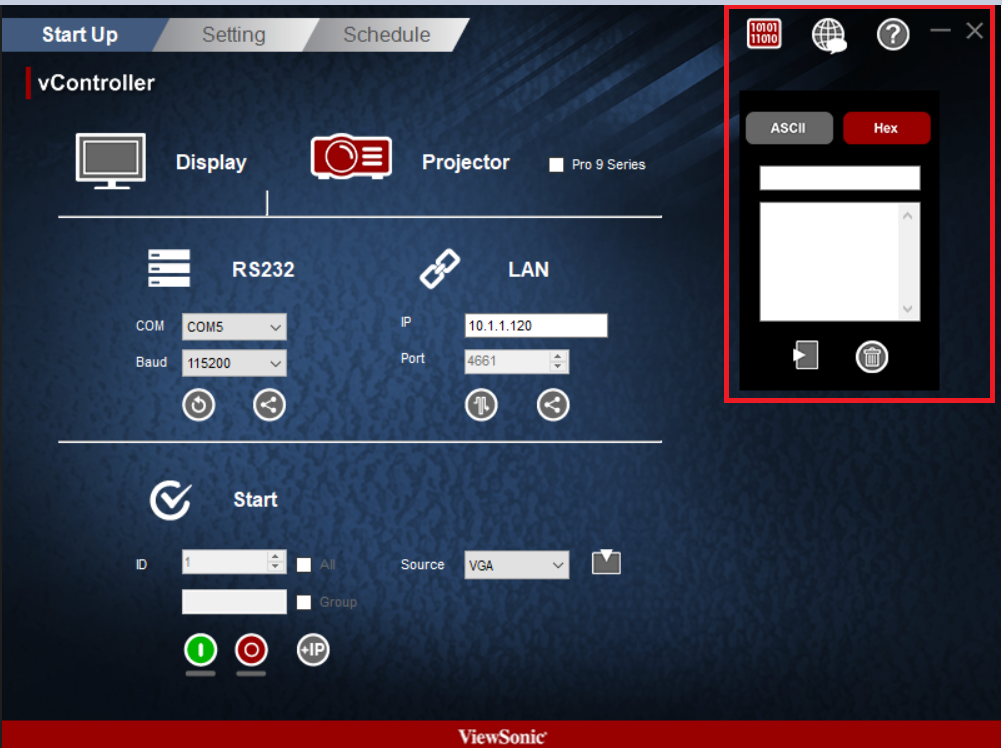
Task: Click the log scrollbar up arrow
Action: tap(907, 216)
